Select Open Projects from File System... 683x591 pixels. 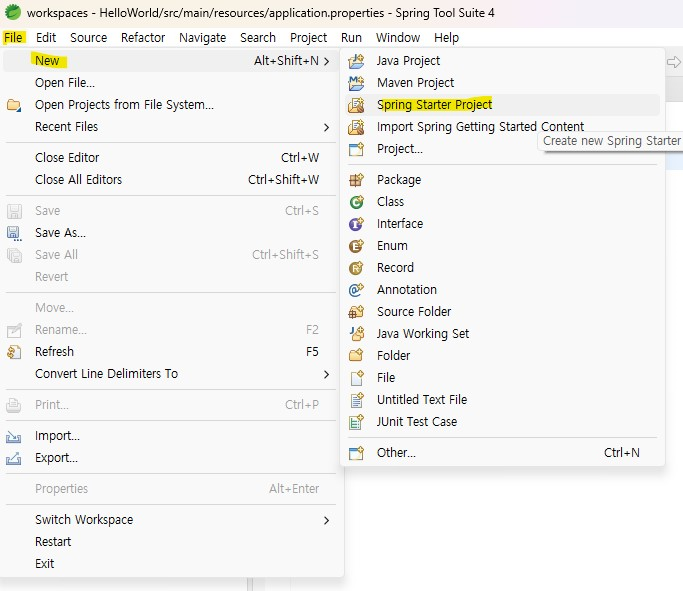click(125, 105)
